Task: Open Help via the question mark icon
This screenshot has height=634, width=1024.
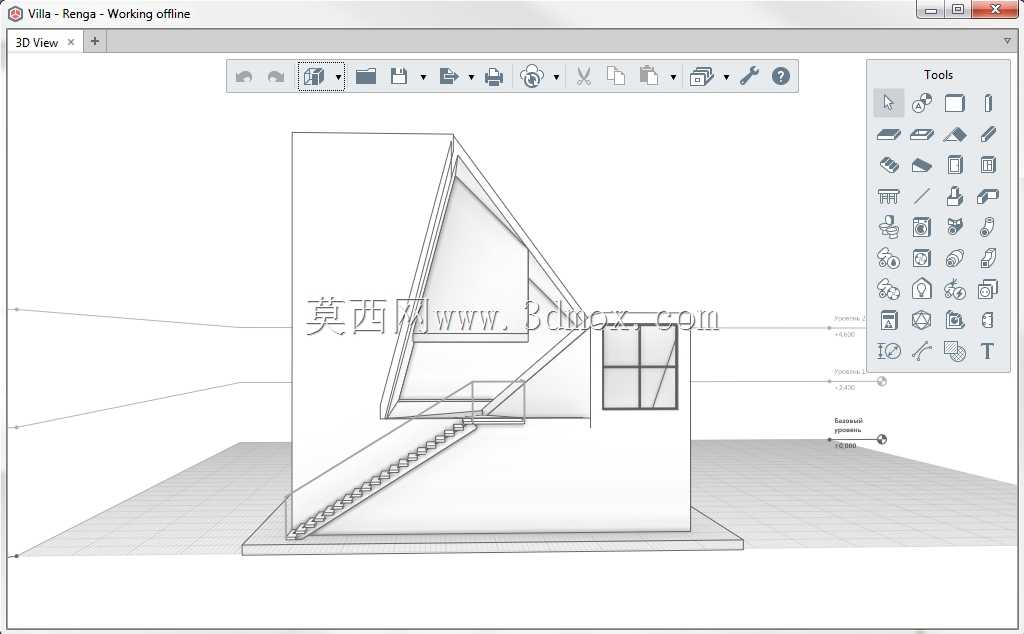Action: [x=780, y=76]
